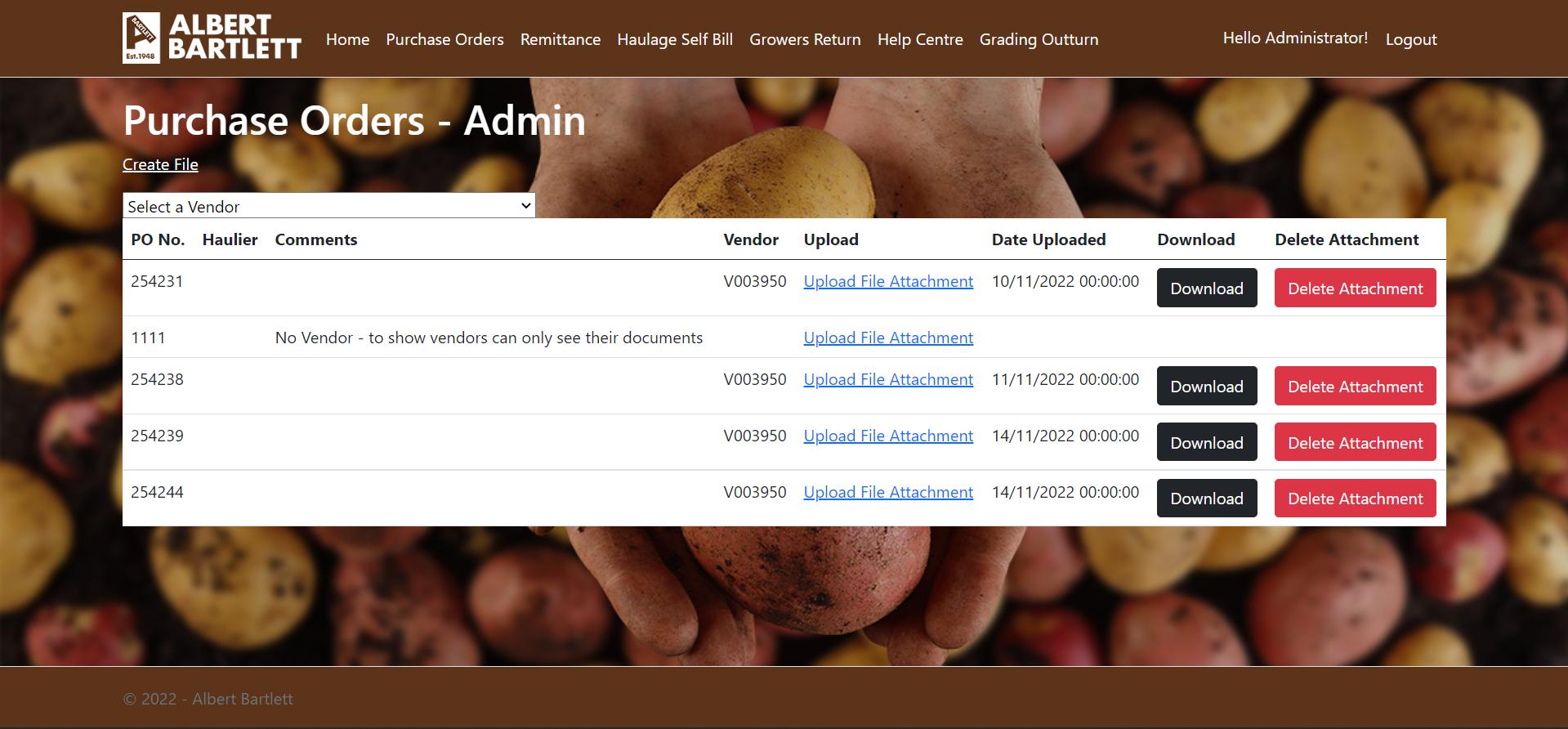1568x729 pixels.
Task: Download the attachment for PO 254238
Action: click(1207, 386)
